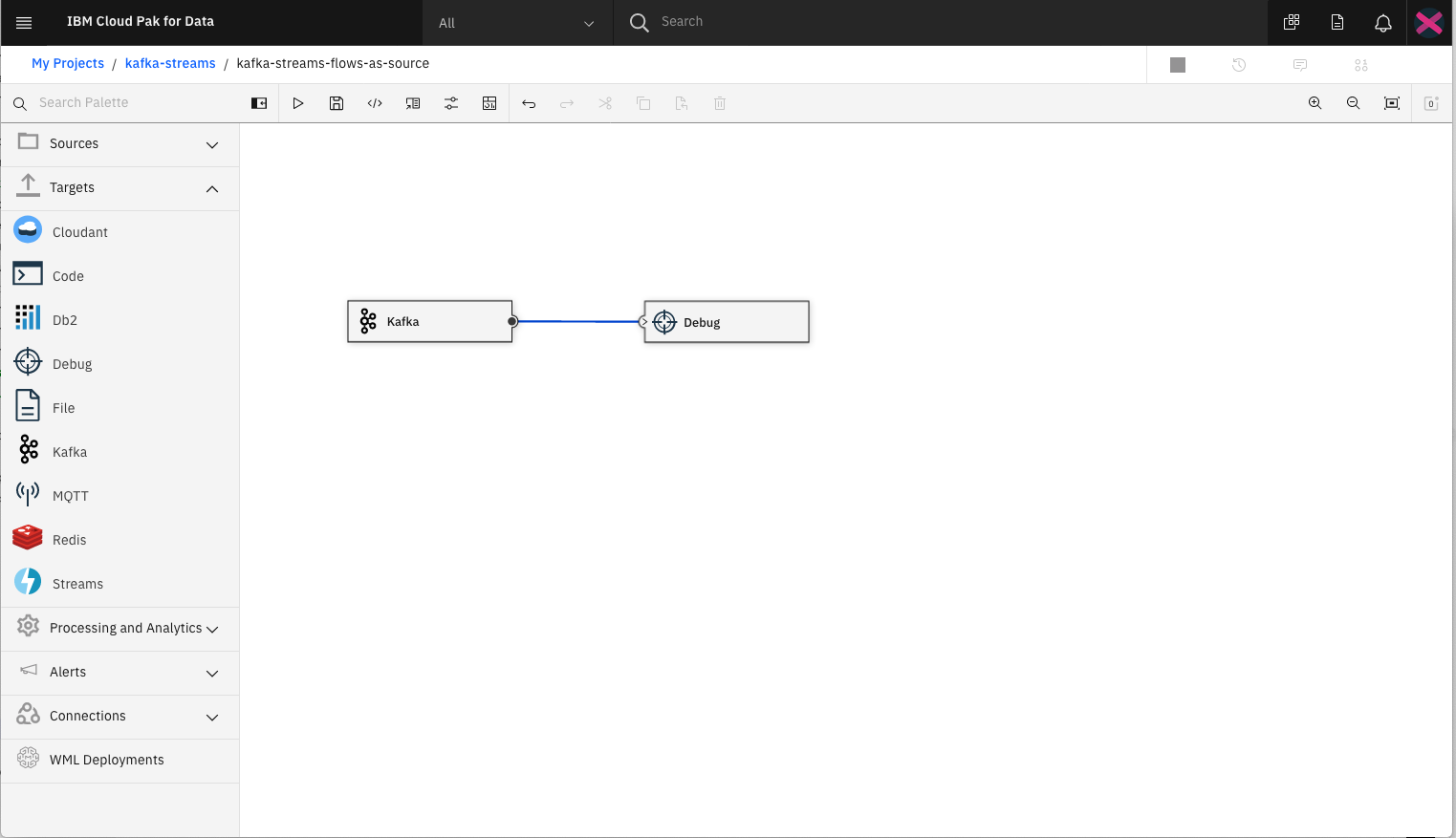This screenshot has width=1456, height=838.
Task: Open the notifications bell
Action: (1383, 22)
